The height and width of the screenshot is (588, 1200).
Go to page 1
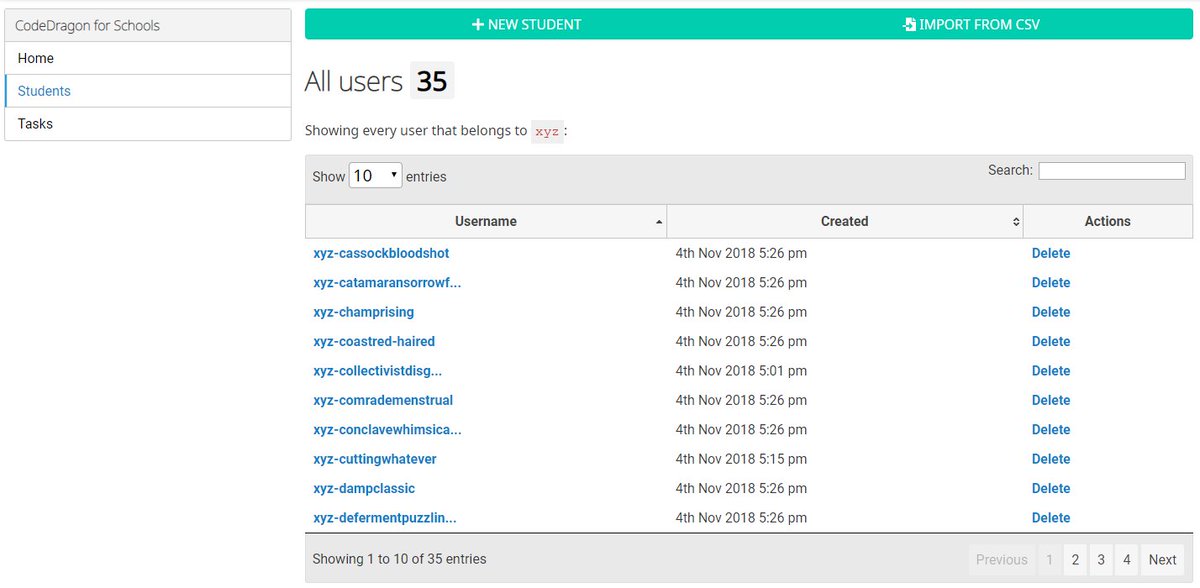(1049, 560)
